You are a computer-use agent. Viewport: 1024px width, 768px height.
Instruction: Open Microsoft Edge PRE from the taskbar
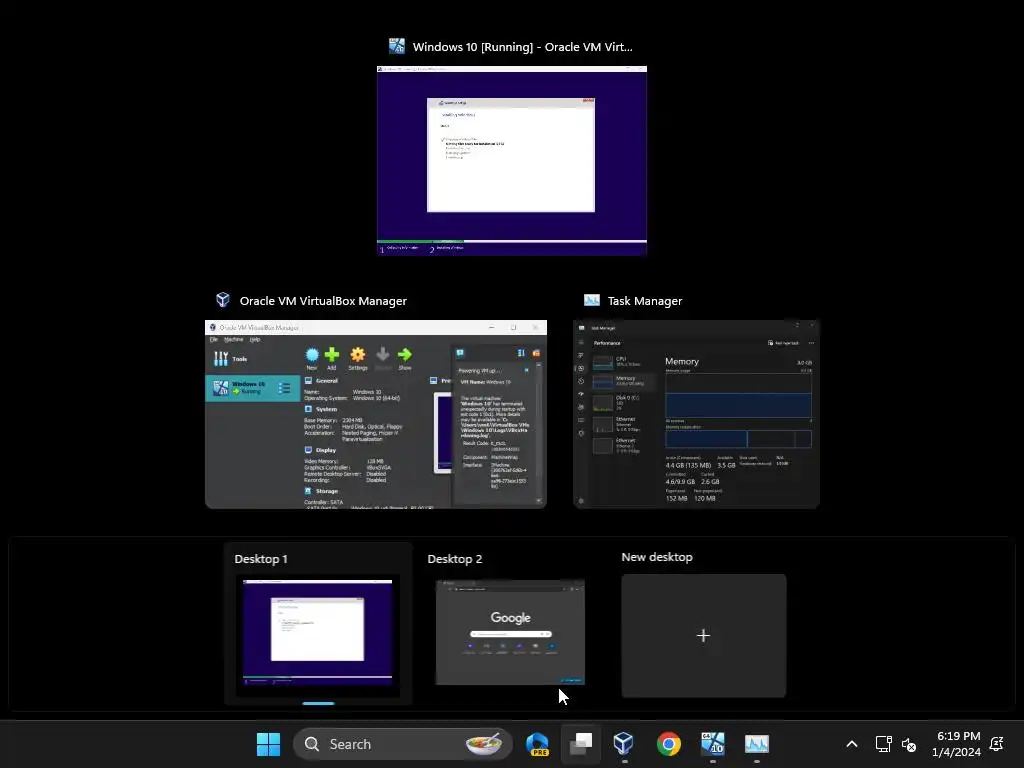click(x=537, y=744)
